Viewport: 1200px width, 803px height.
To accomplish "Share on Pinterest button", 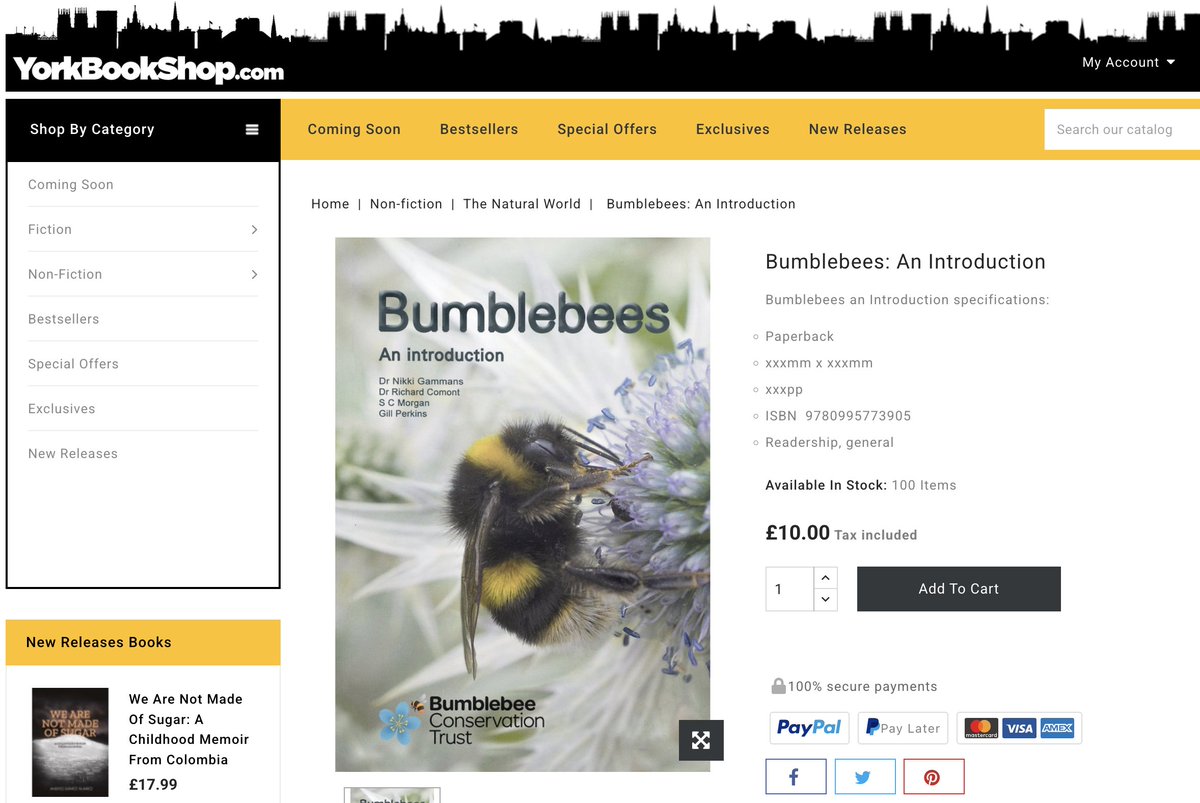I will click(934, 777).
